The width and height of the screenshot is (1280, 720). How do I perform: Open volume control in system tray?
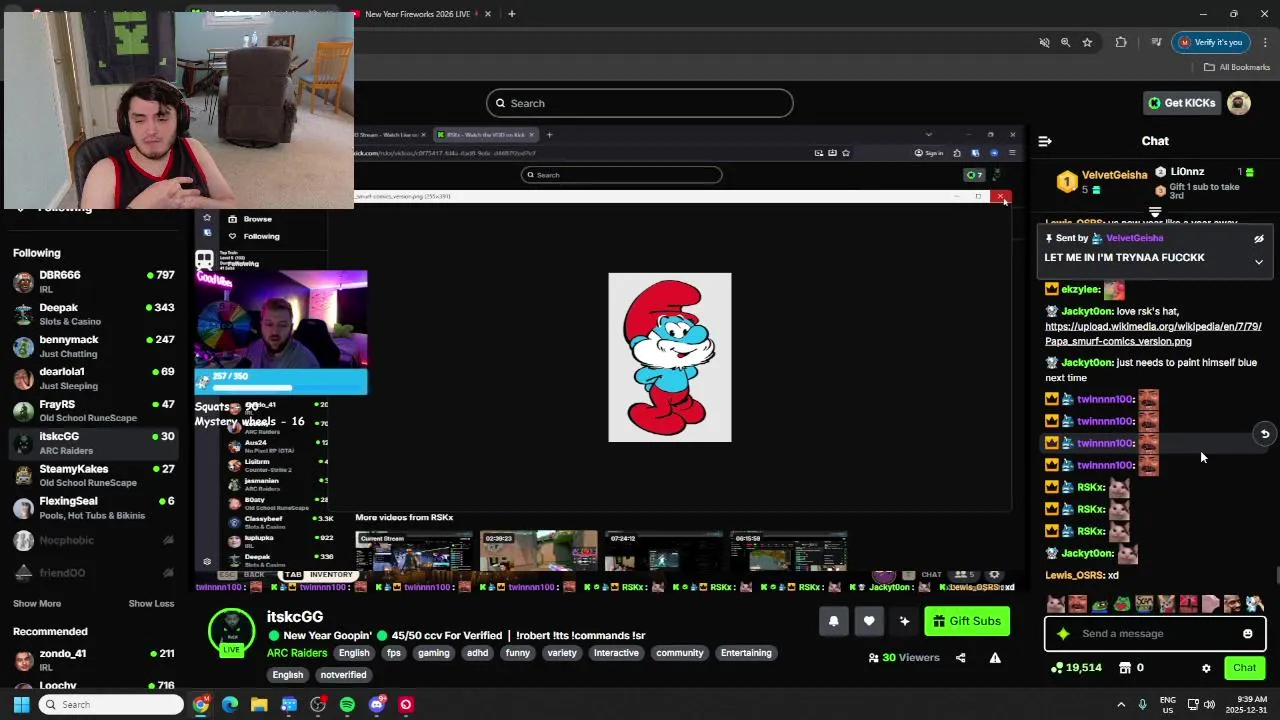point(1209,705)
